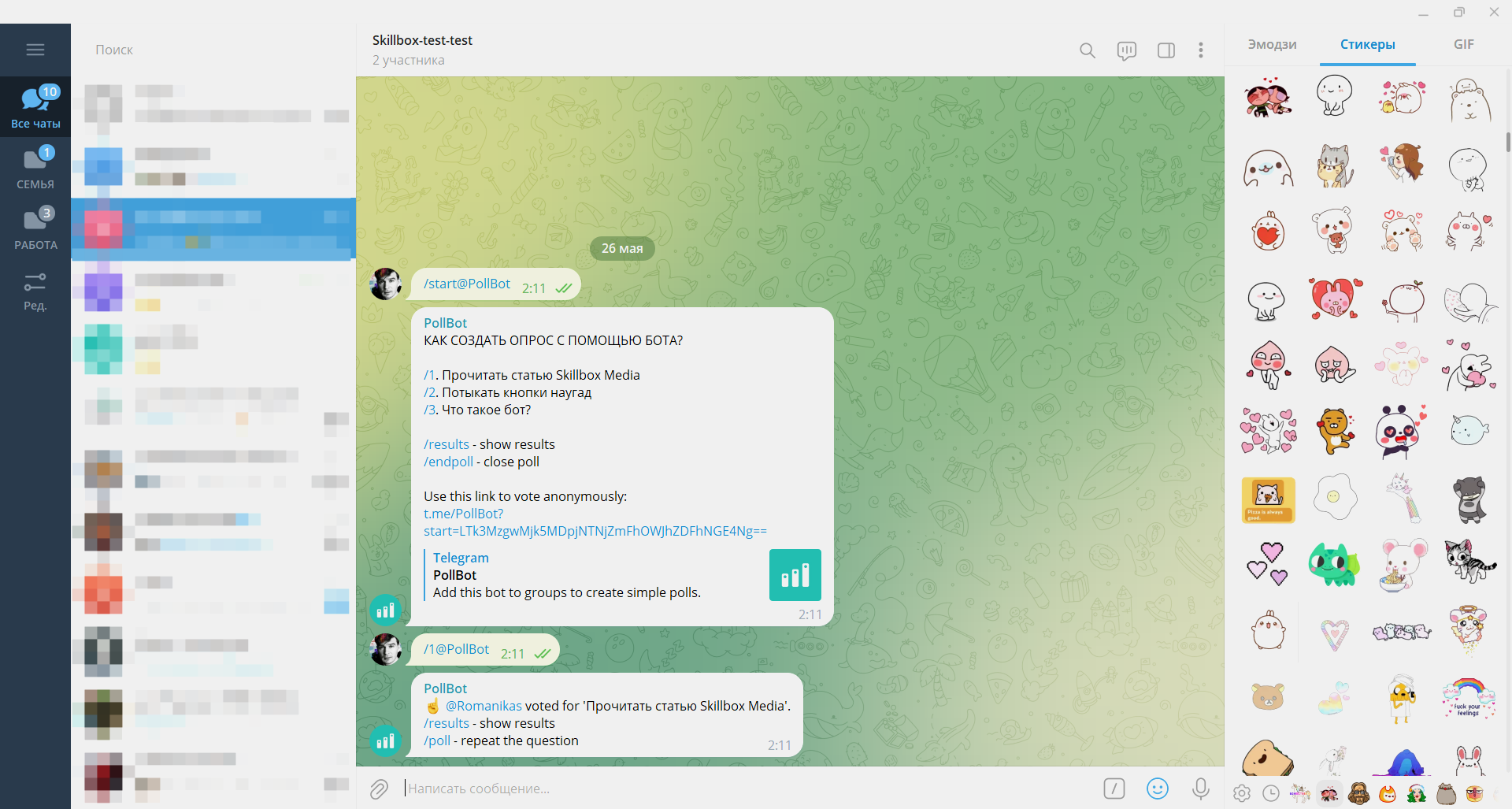Send the red heart-hugging character sticker

click(1268, 232)
